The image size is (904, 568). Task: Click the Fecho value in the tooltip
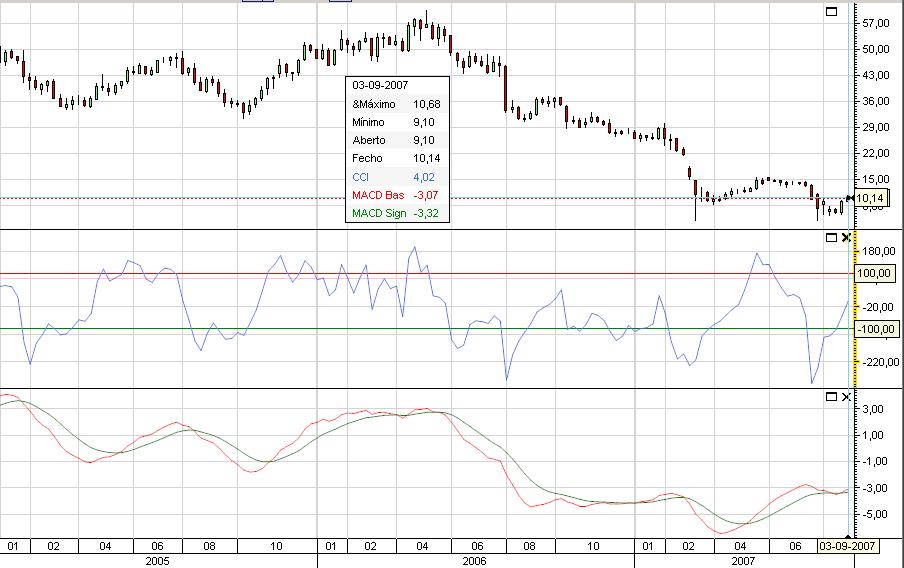coord(427,159)
